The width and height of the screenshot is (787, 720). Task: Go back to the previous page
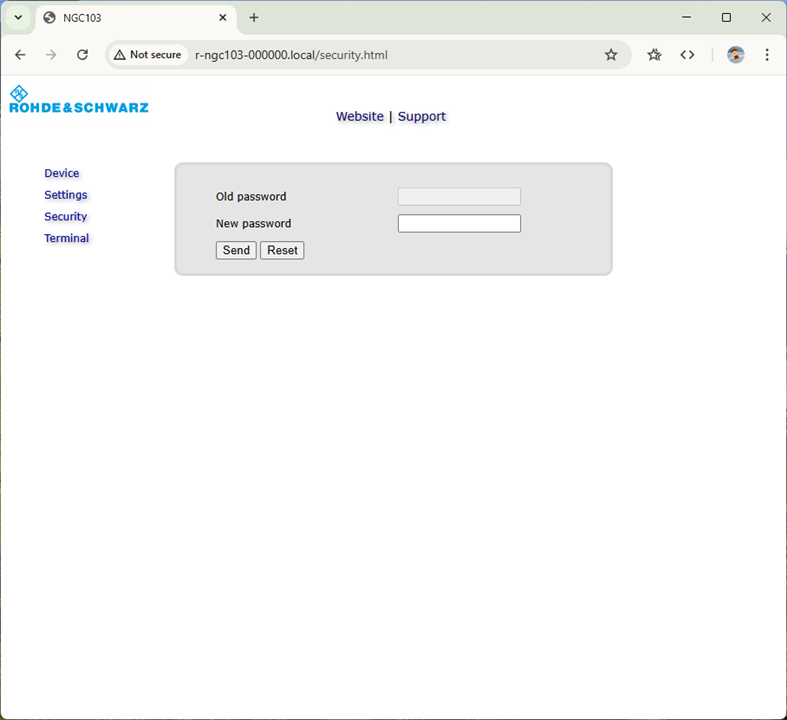[20, 55]
